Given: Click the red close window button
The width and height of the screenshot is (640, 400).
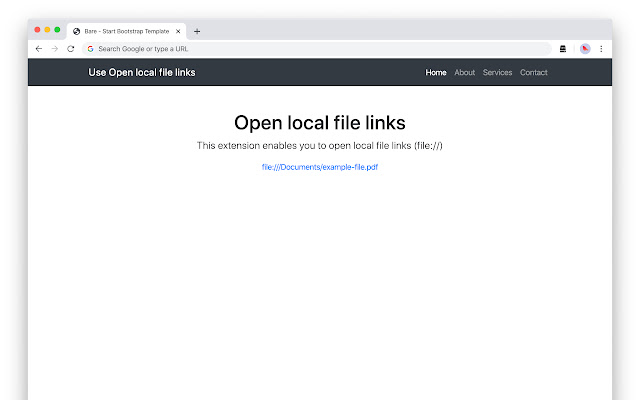Looking at the screenshot, I should coord(38,30).
